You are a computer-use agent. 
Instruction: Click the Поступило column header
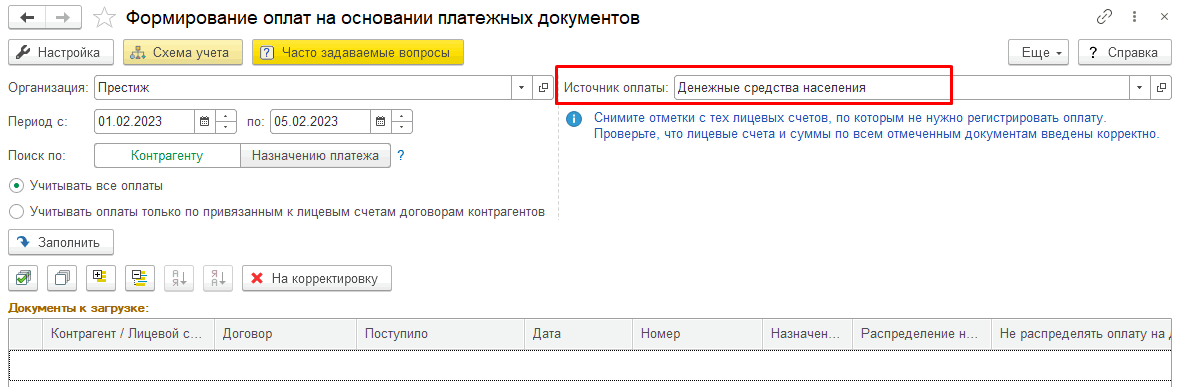440,333
